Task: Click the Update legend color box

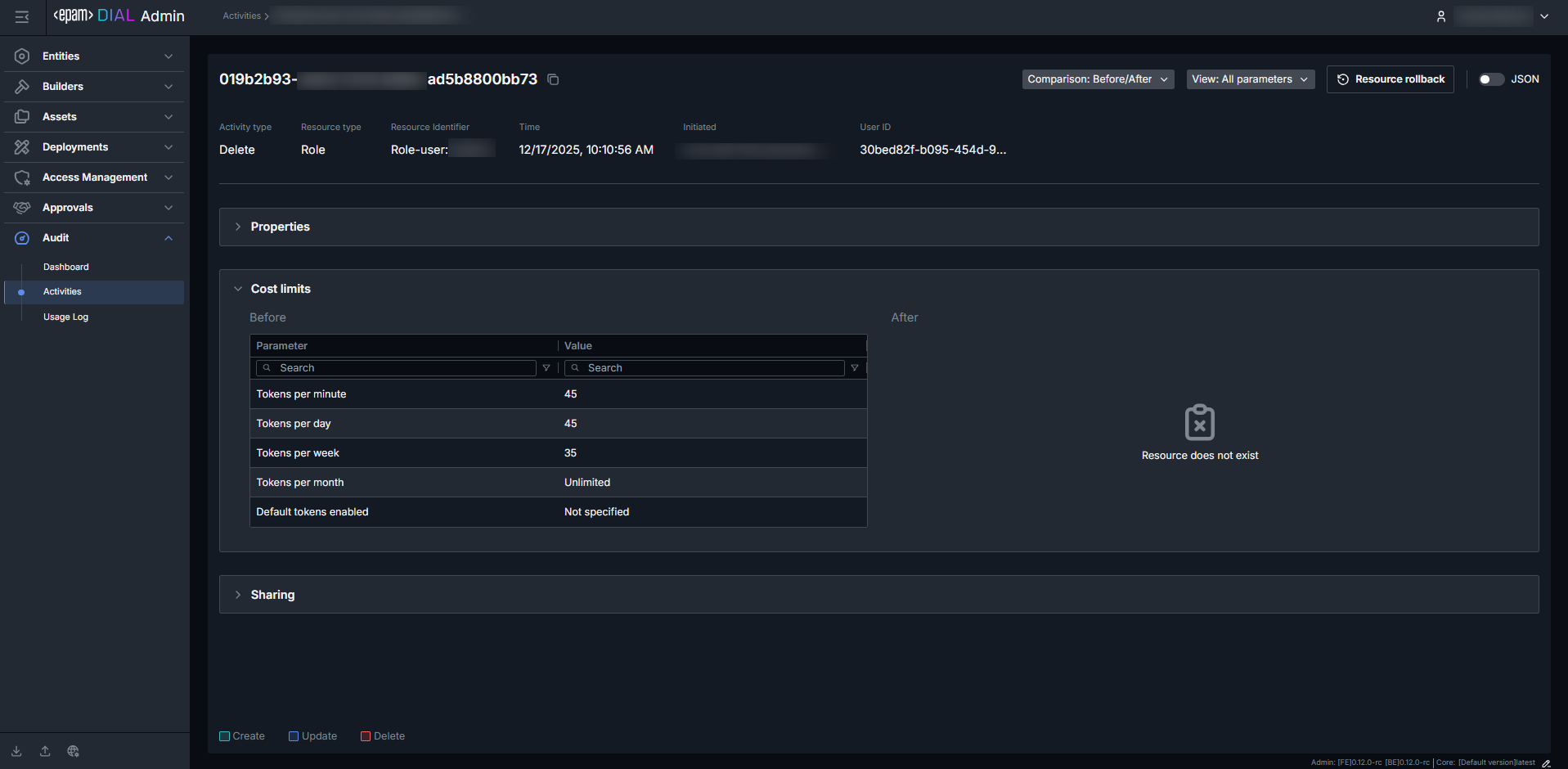Action: pyautogui.click(x=294, y=736)
